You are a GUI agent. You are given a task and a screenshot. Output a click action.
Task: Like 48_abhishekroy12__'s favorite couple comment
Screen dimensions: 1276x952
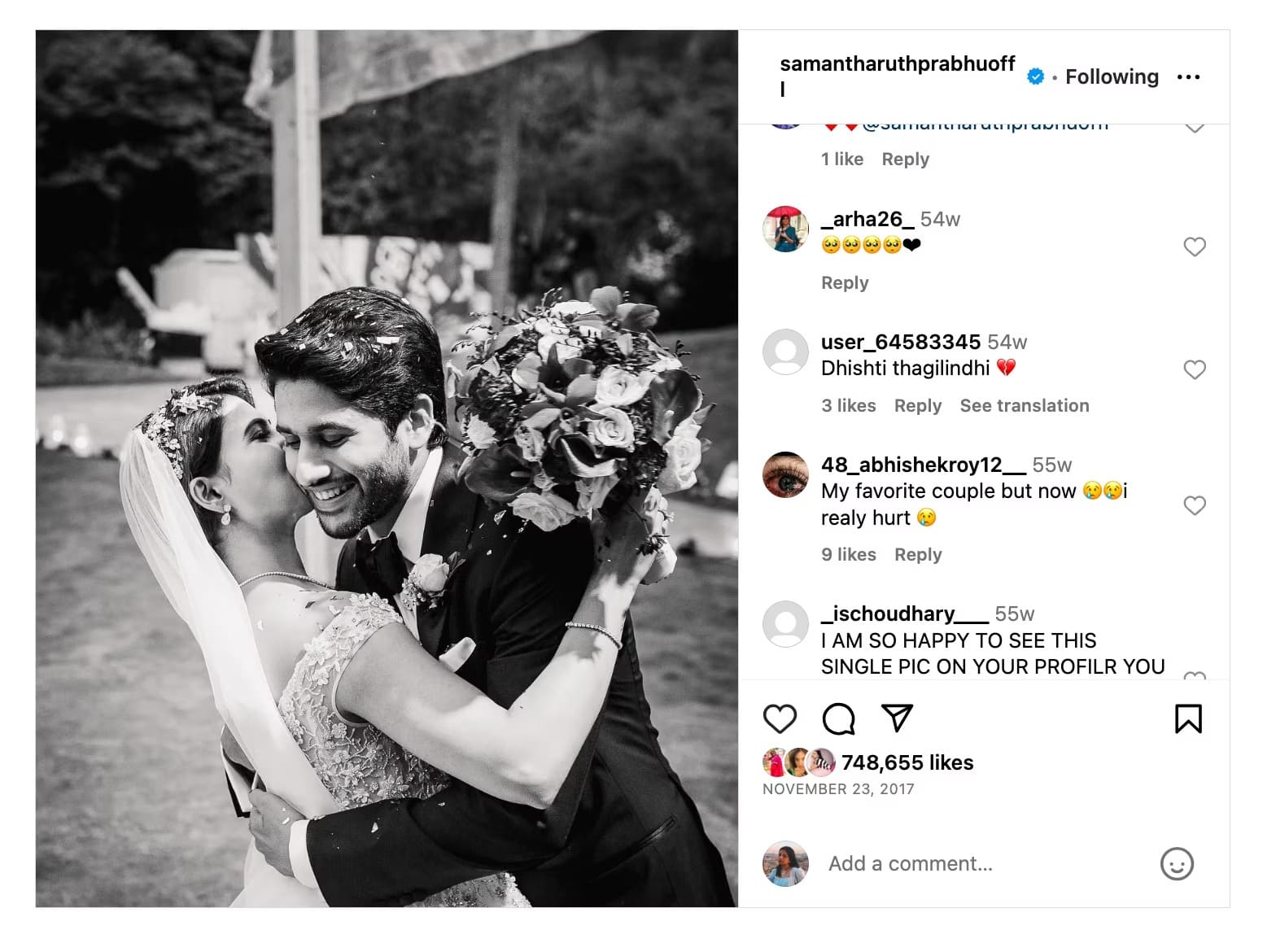point(1195,505)
